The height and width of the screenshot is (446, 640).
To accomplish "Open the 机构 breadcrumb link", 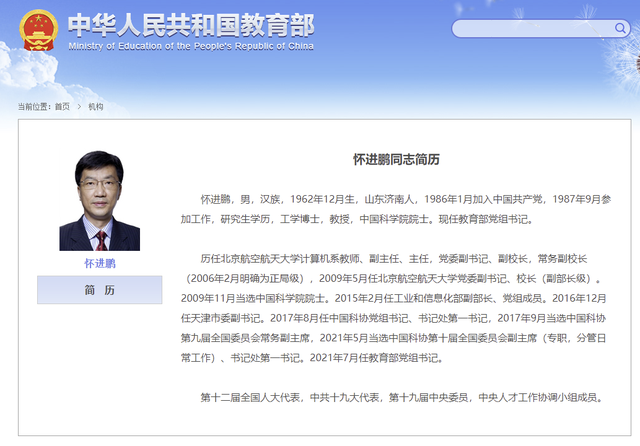I will pos(95,107).
